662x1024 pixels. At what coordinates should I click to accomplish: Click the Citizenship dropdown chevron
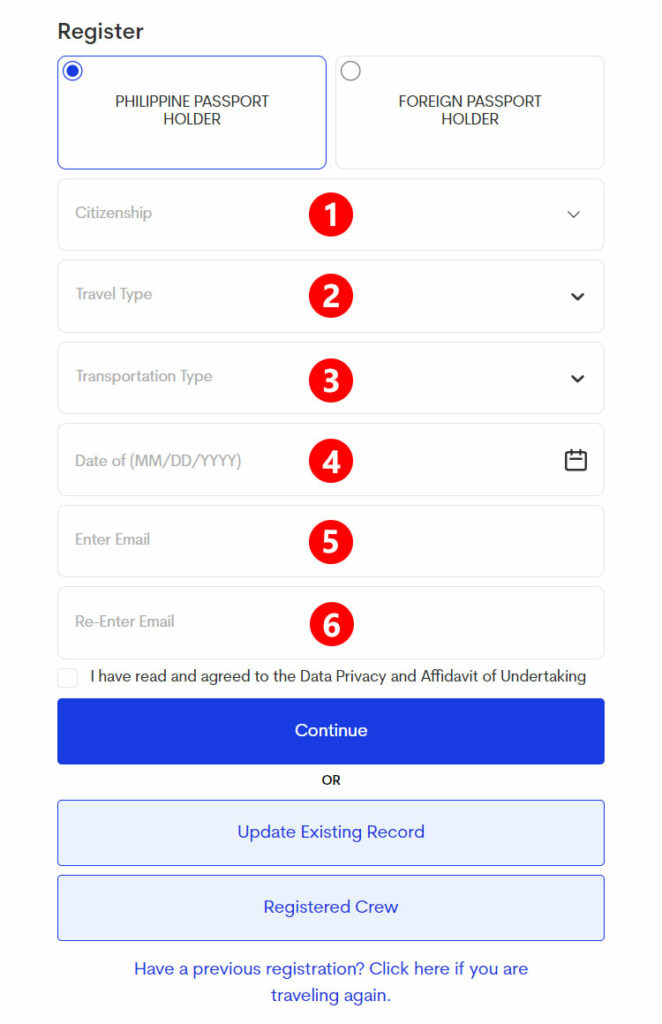(x=573, y=214)
